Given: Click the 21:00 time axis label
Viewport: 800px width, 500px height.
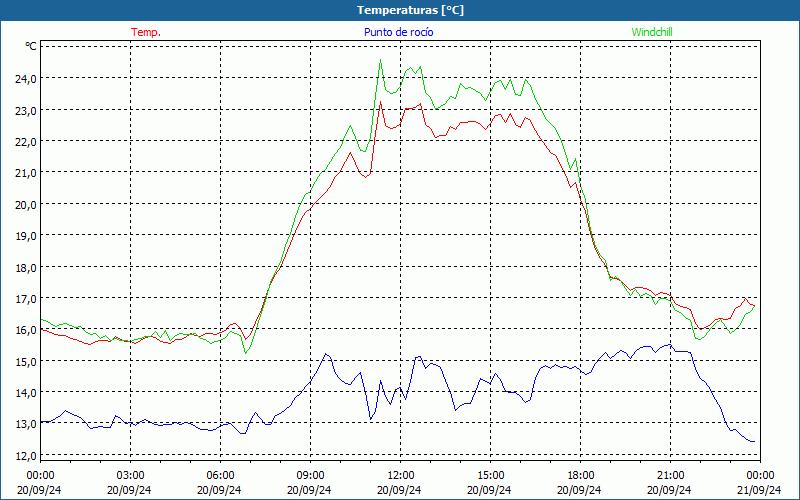Looking at the screenshot, I should (670, 476).
